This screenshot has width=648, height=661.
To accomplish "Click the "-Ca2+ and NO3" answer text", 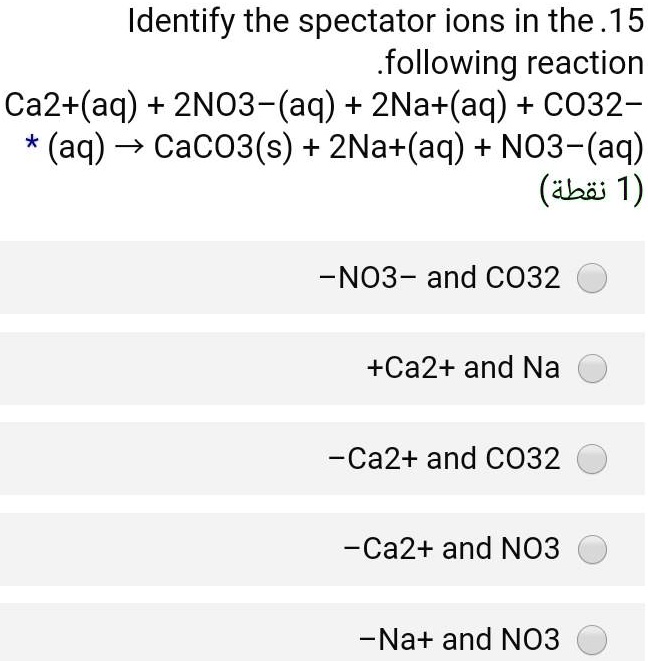I will click(x=451, y=549).
